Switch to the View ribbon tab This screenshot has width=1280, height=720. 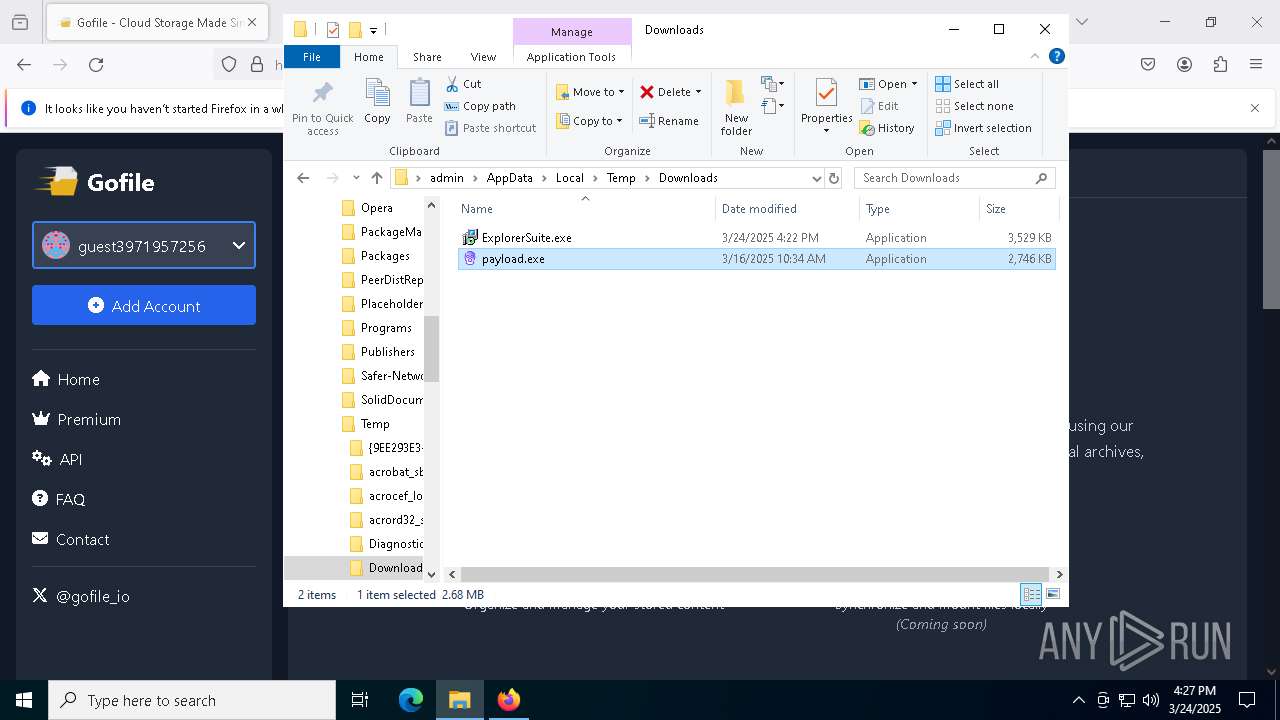483,57
